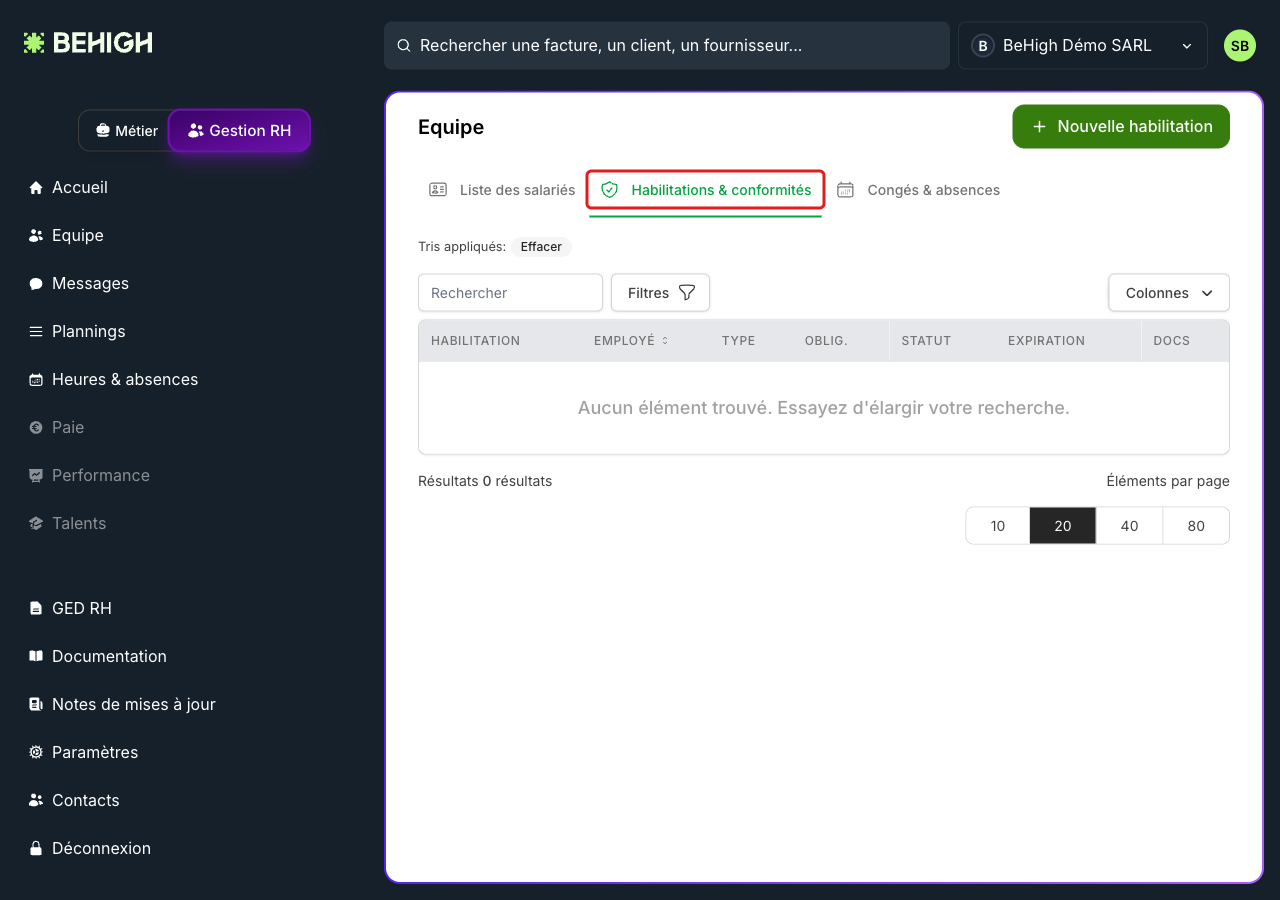The image size is (1280, 900).
Task: Click the Paramètres gear icon
Action: coord(36,752)
